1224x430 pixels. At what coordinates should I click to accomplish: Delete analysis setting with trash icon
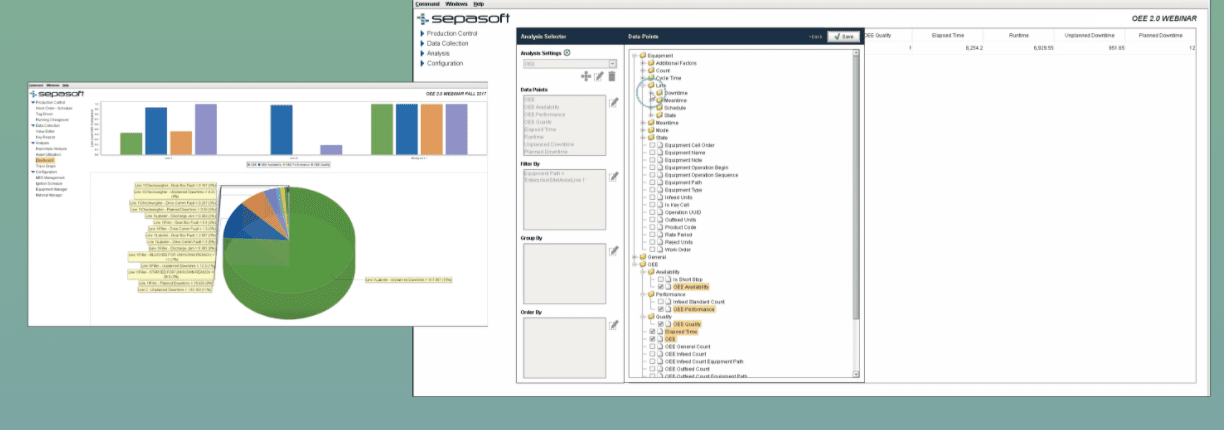pyautogui.click(x=612, y=77)
